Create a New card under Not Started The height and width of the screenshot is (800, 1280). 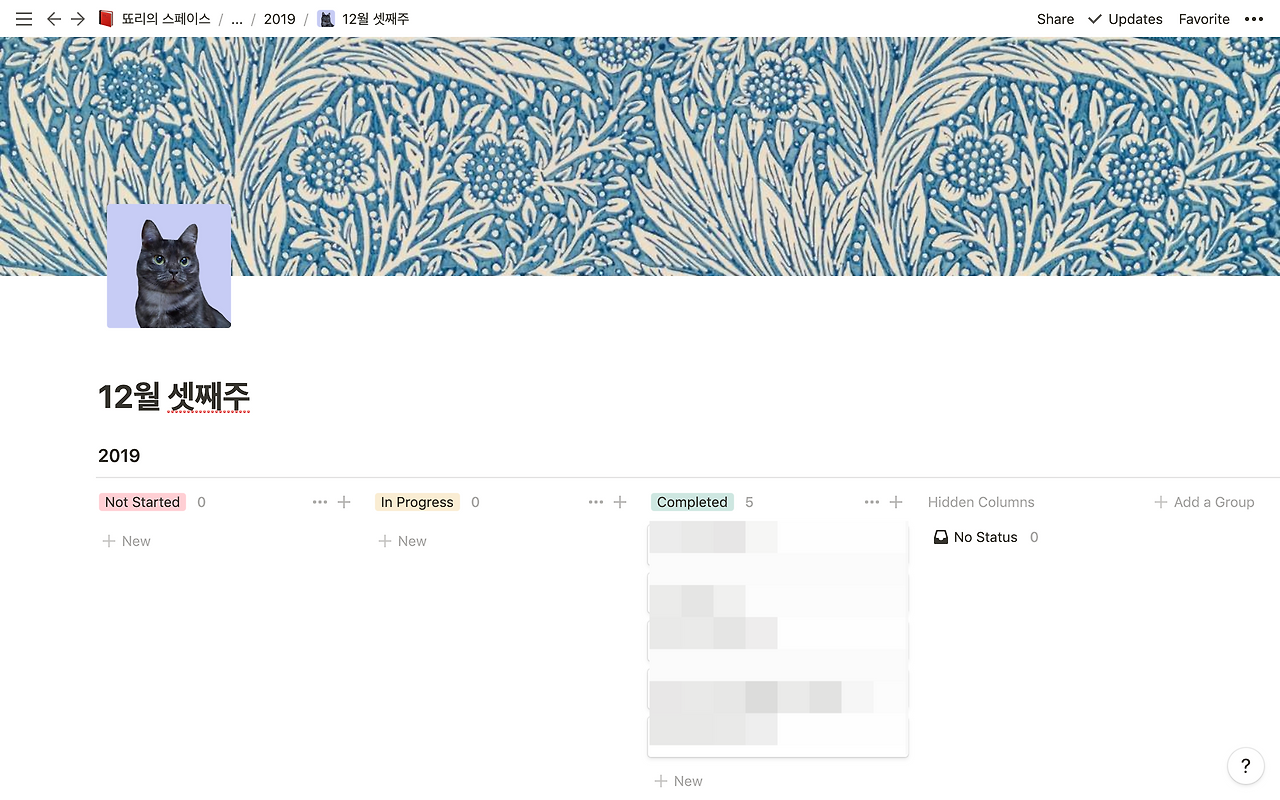coord(126,541)
